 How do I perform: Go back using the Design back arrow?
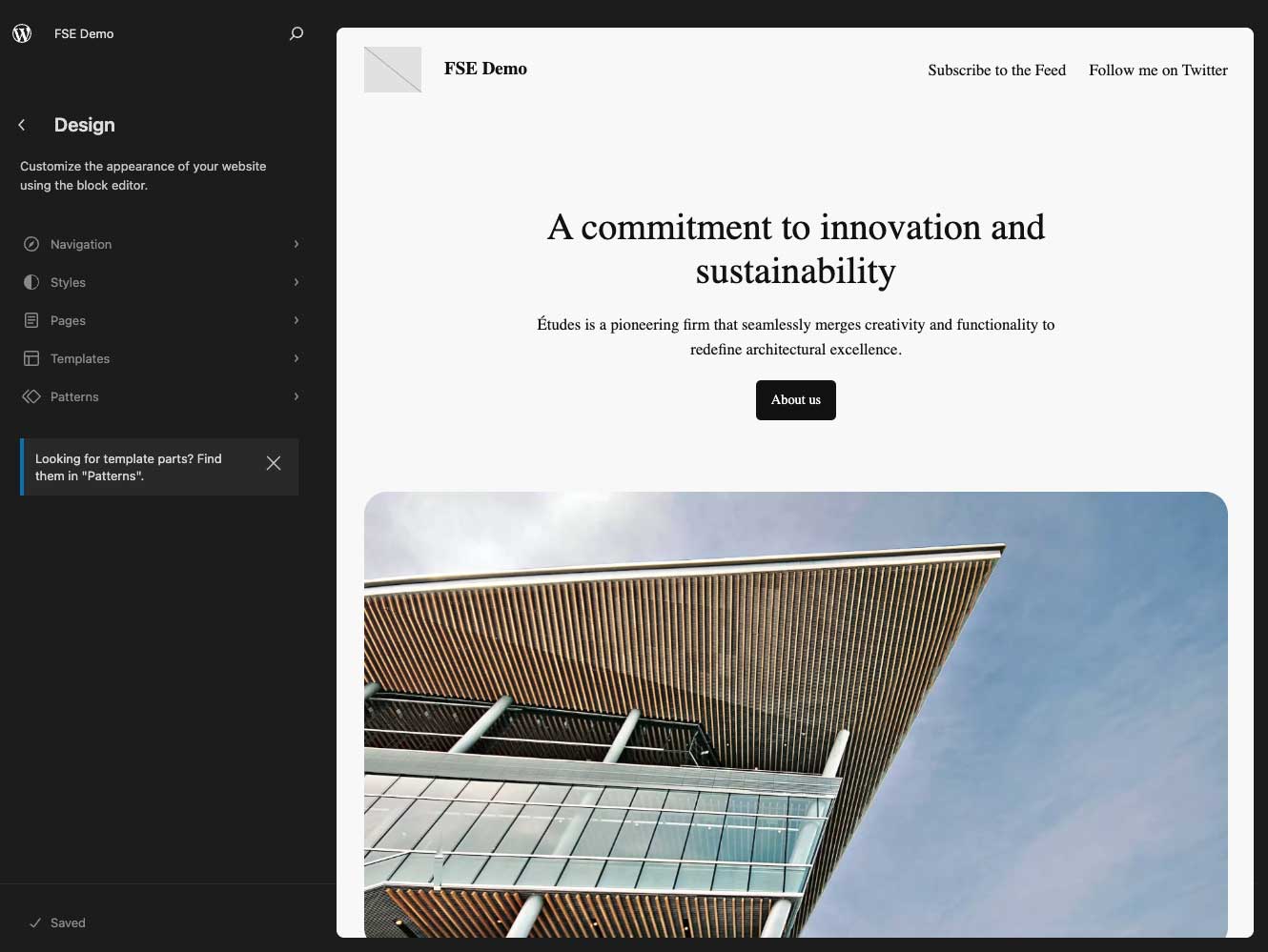tap(22, 125)
